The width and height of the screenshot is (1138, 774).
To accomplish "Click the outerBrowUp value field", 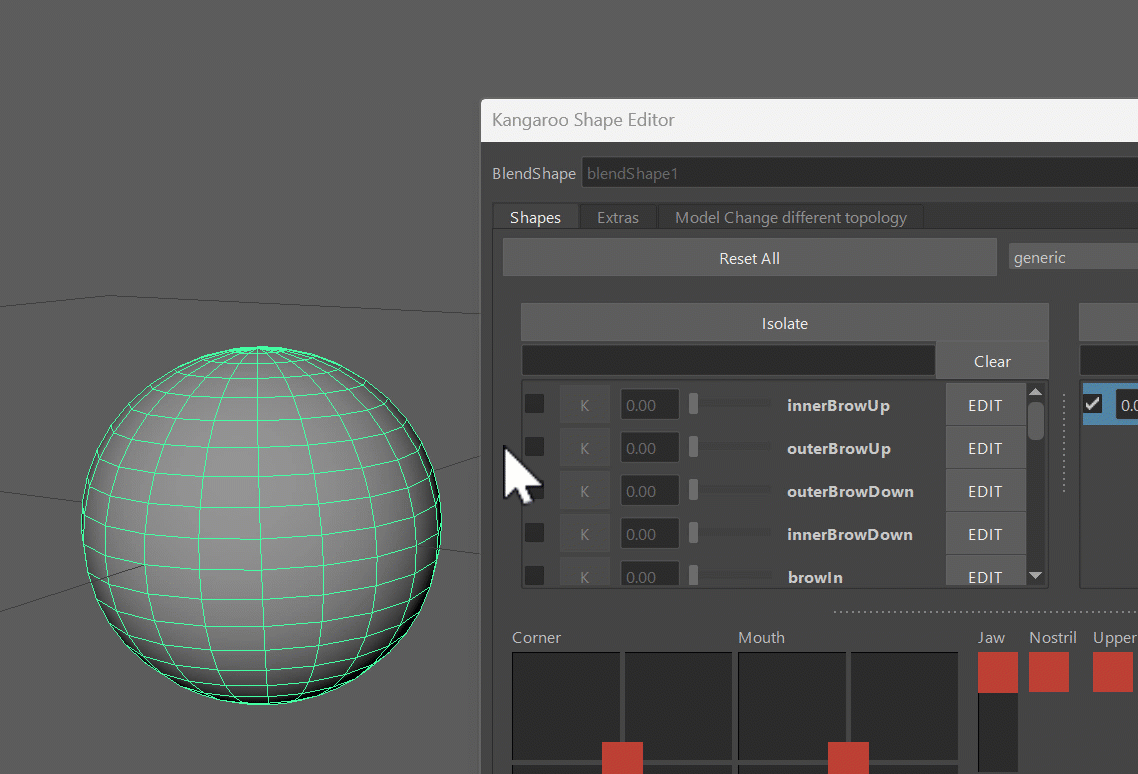I will [650, 449].
